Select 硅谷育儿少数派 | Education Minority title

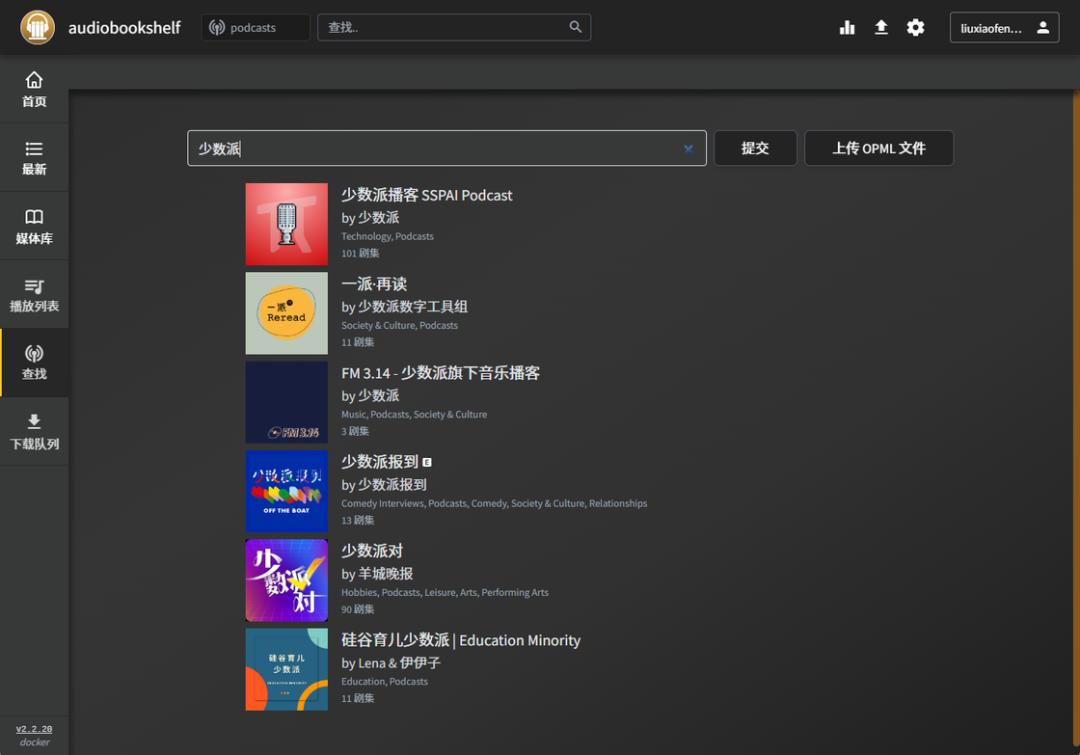(x=461, y=640)
